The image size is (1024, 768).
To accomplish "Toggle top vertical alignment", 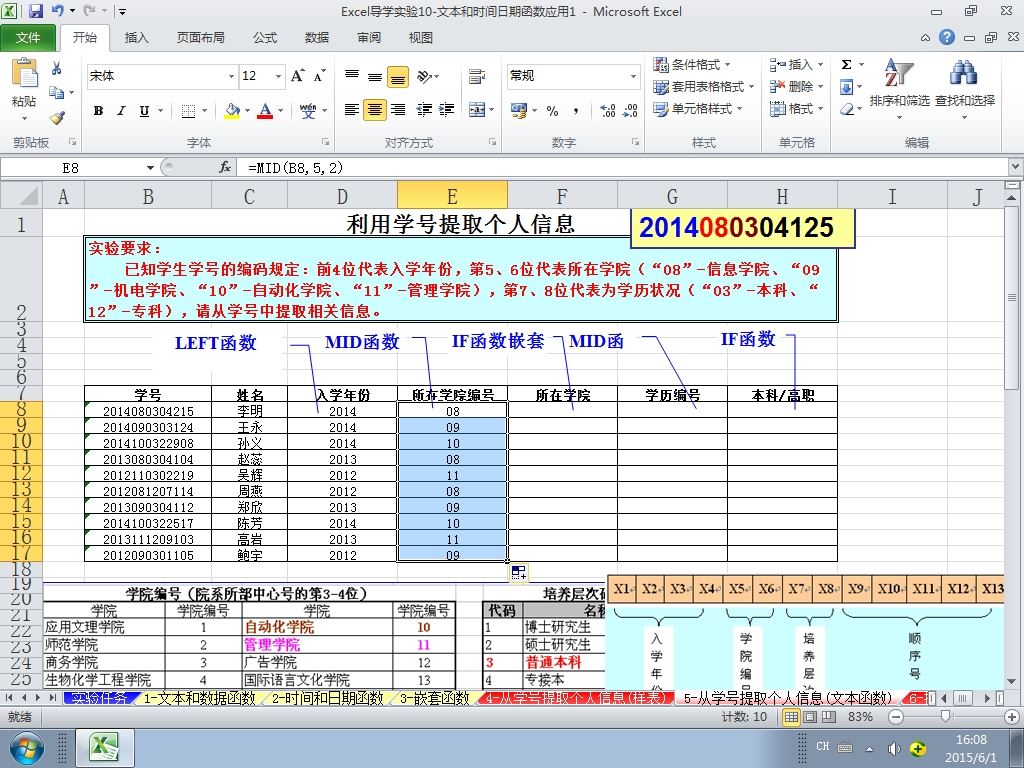I will coord(352,76).
